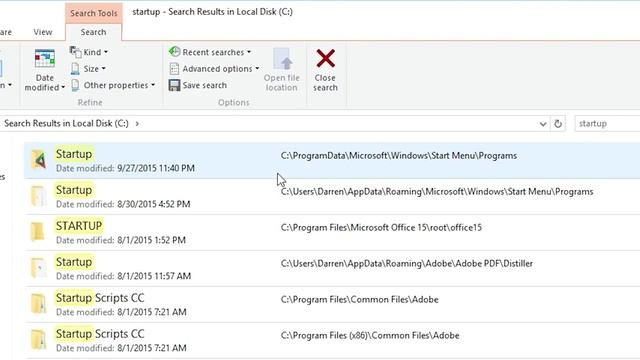Select Startup result in ProgramData path
Viewport: 640px width, 360px height.
tap(332, 160)
